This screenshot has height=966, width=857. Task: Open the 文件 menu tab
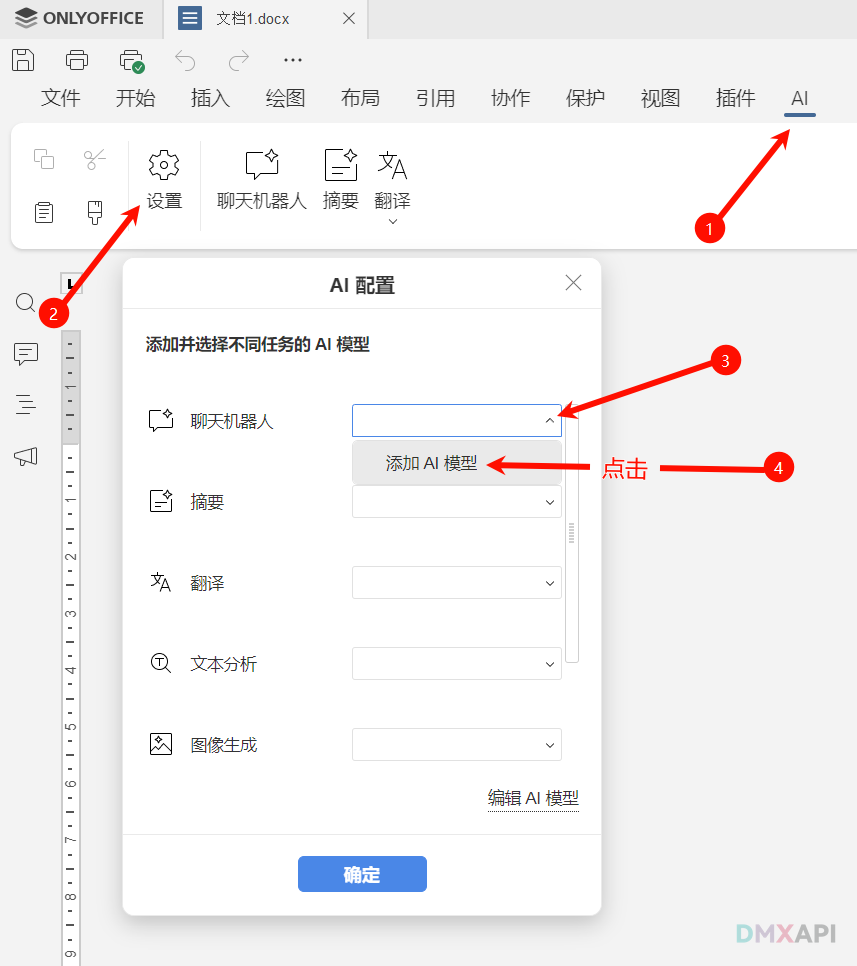click(61, 98)
